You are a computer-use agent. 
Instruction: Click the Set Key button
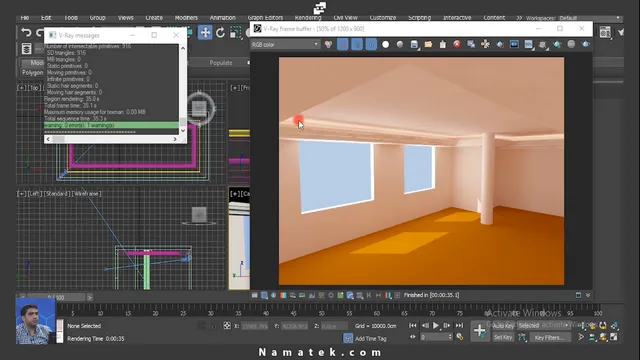[x=503, y=337]
